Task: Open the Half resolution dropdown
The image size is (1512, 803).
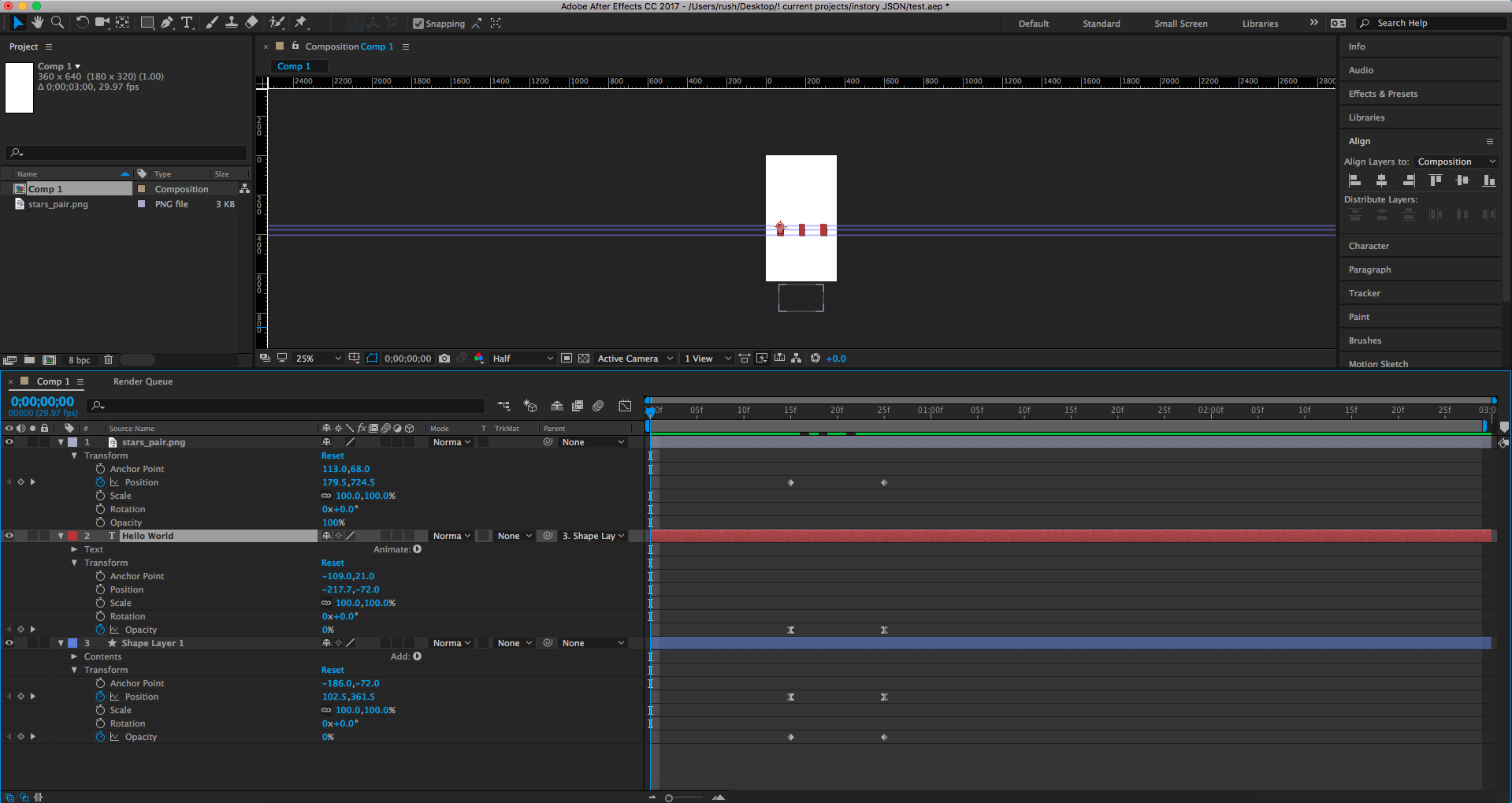Action: click(x=522, y=359)
